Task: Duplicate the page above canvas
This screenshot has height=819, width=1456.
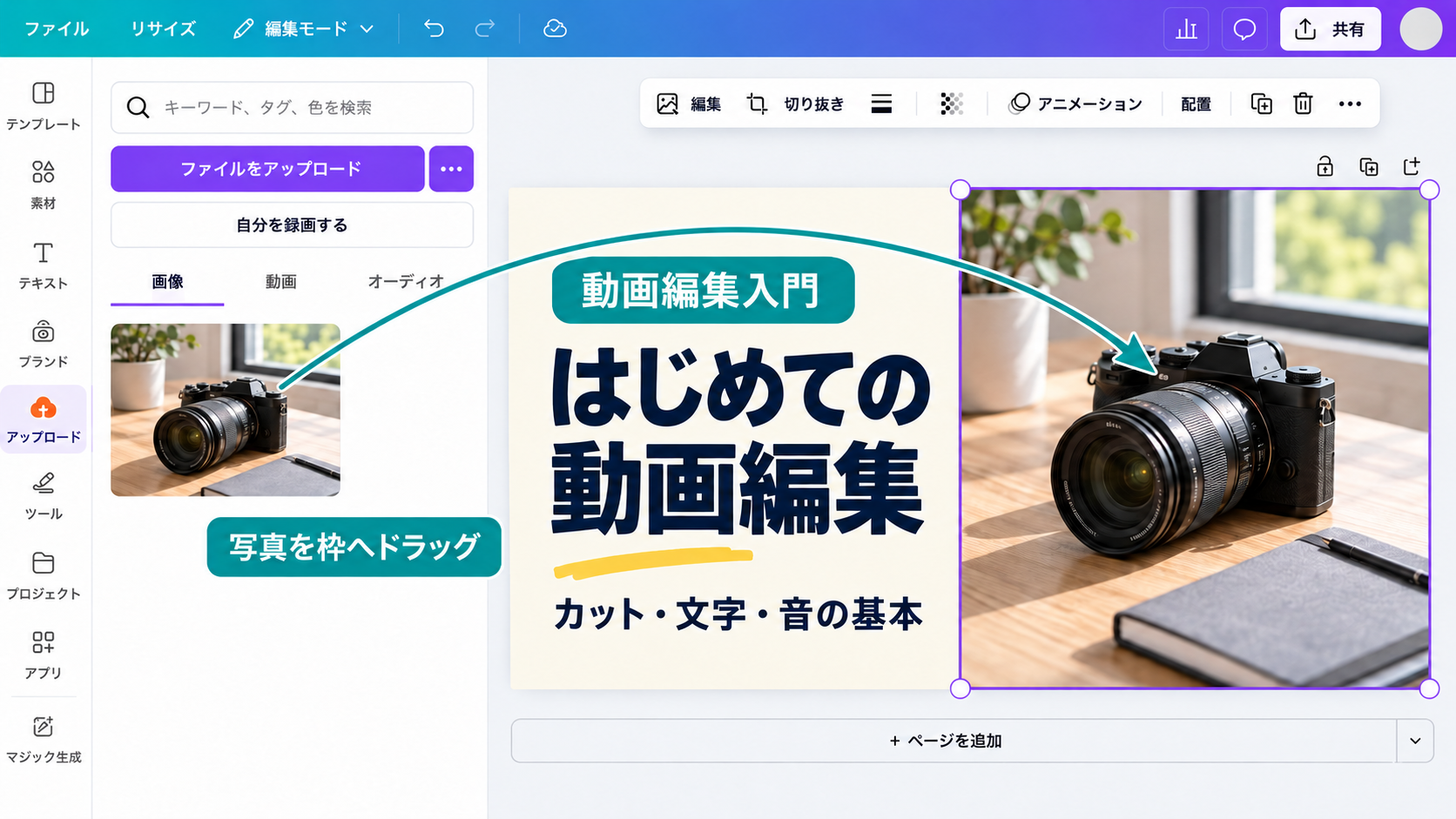Action: [x=1369, y=166]
